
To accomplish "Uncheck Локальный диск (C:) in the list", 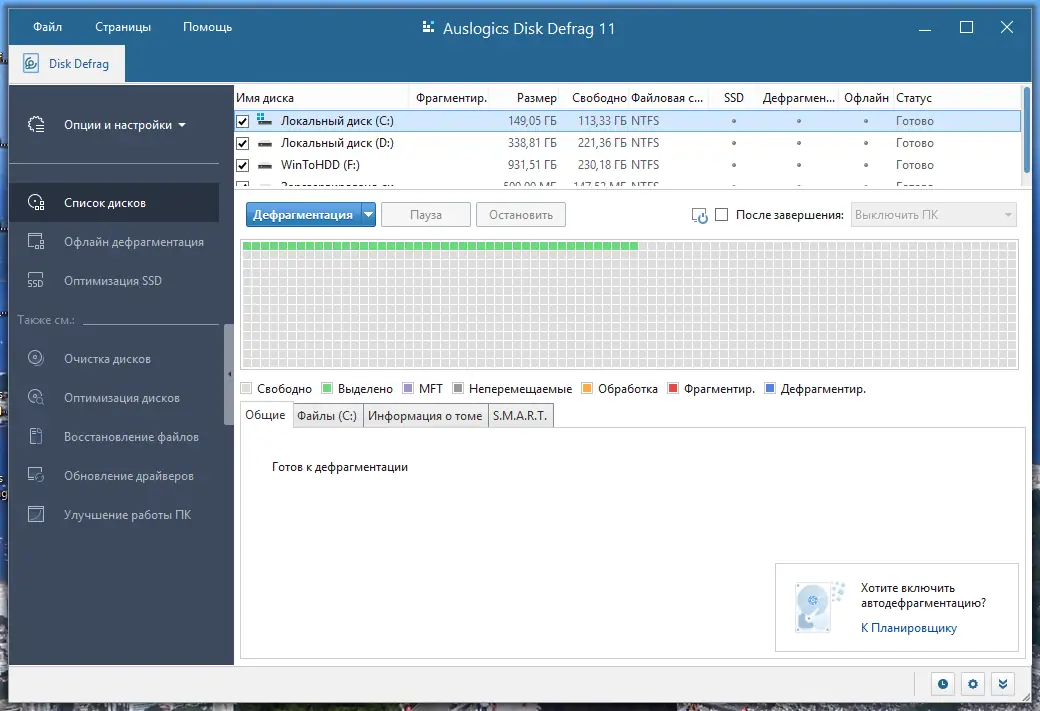I will pos(244,120).
